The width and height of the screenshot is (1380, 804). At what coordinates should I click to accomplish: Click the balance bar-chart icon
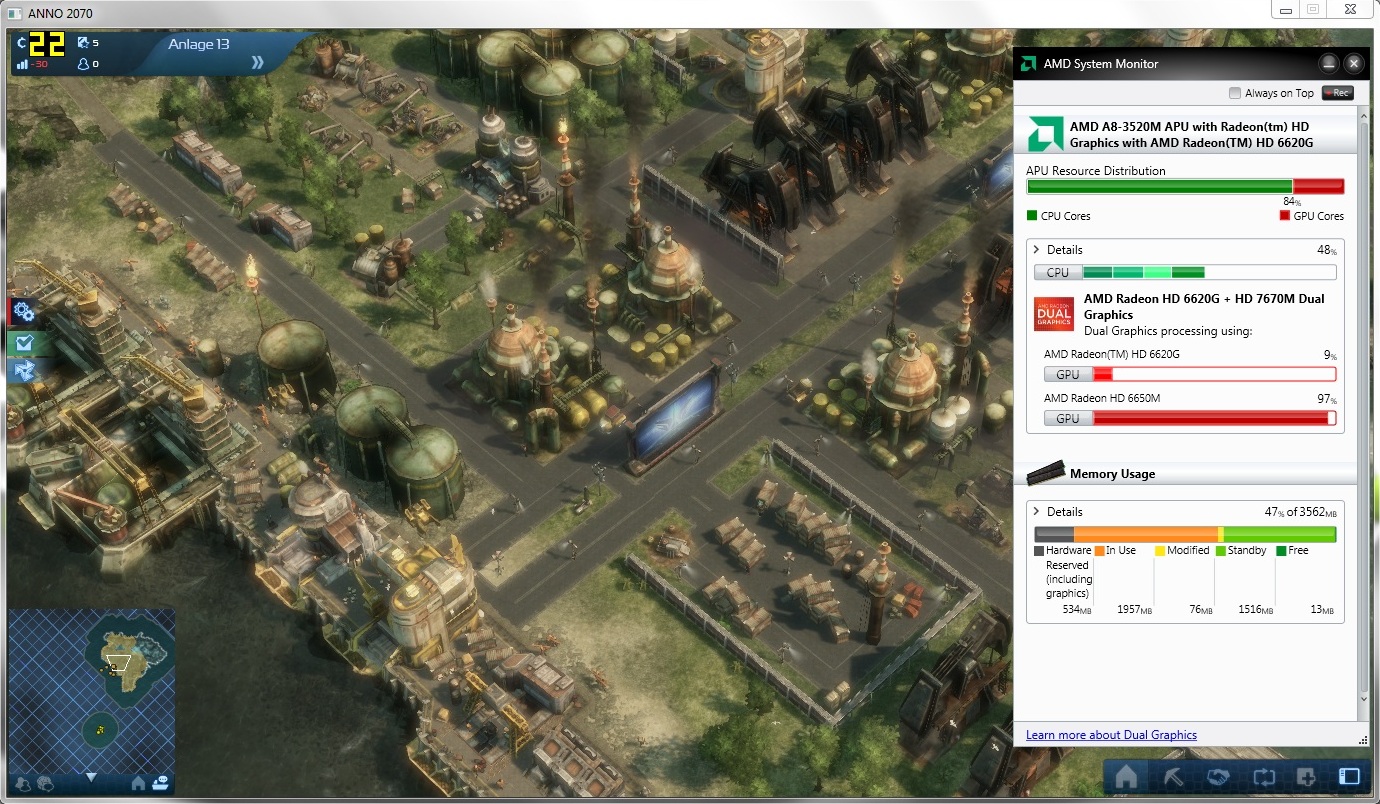(22, 64)
